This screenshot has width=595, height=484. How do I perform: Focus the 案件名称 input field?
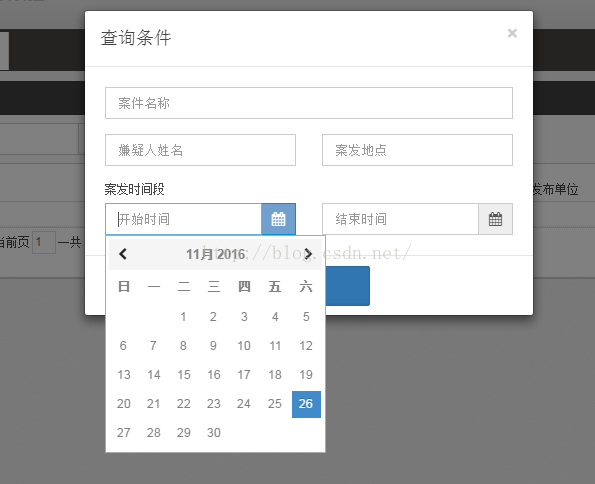tap(309, 103)
